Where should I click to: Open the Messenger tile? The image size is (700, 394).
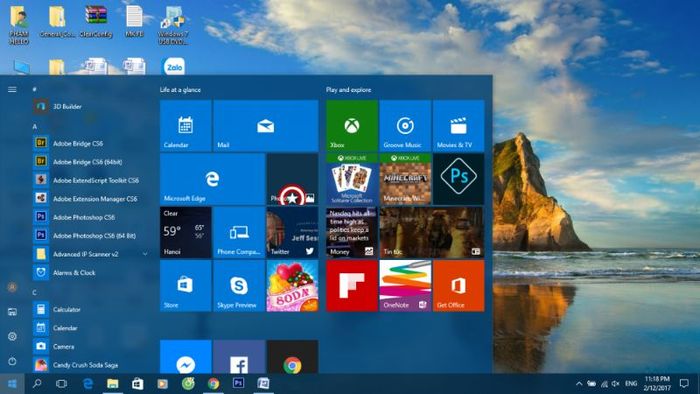(x=186, y=357)
